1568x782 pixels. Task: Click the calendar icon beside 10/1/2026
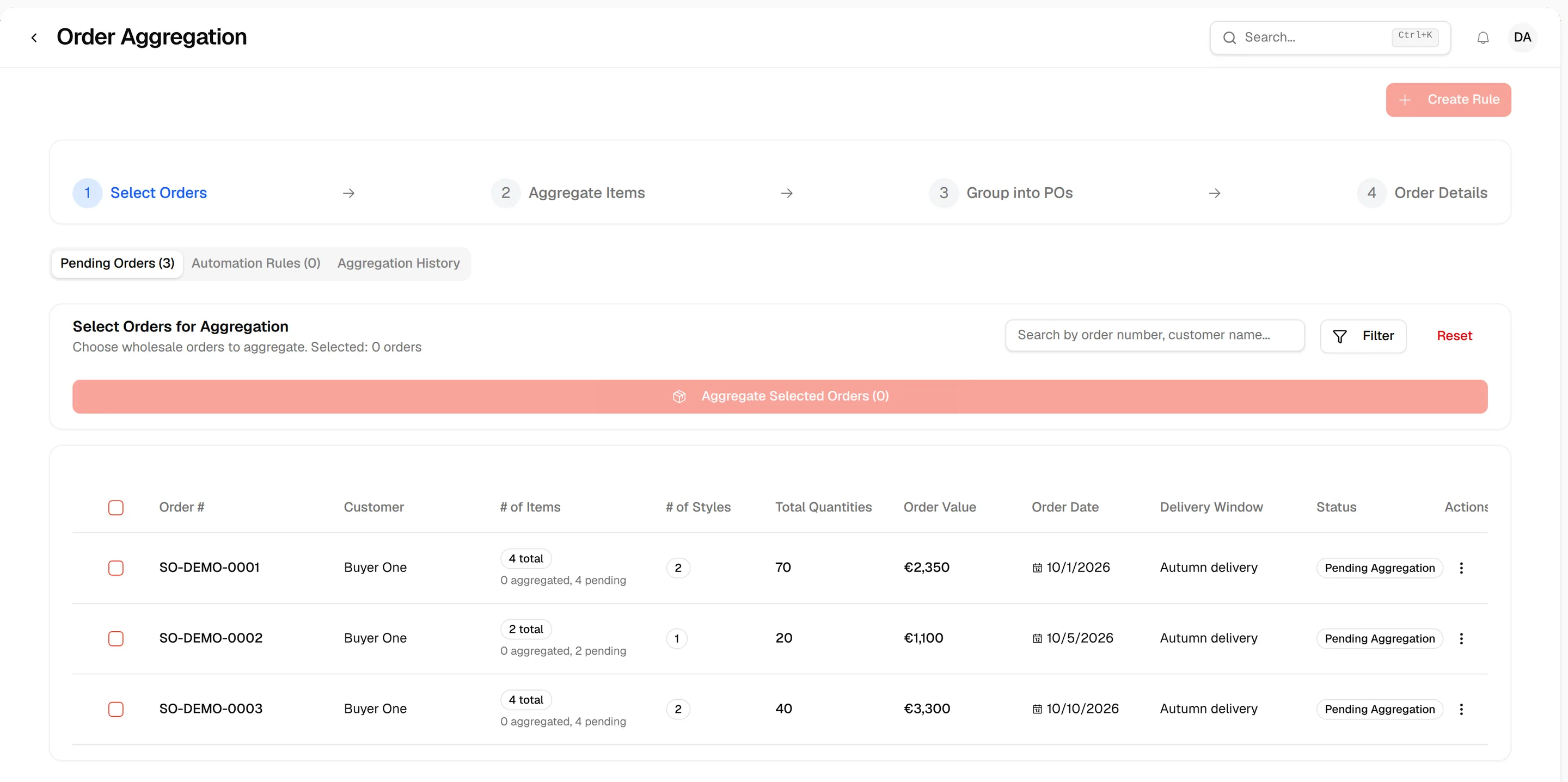[x=1037, y=568]
